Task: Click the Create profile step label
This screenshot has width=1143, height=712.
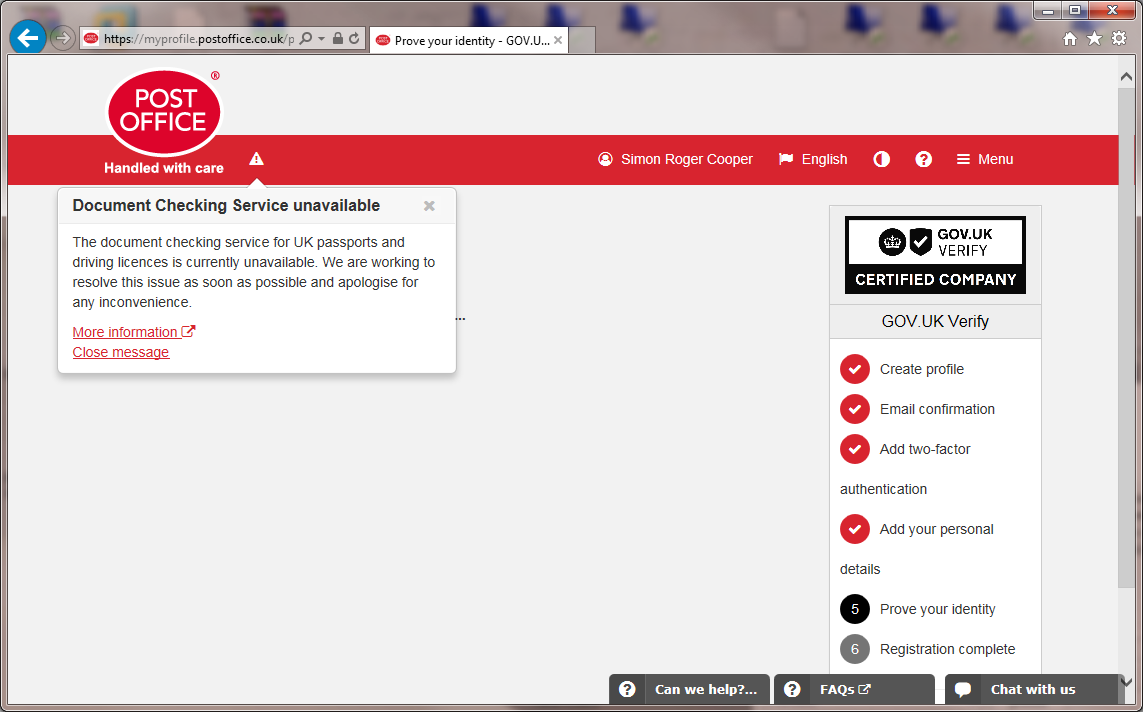Action: click(921, 369)
